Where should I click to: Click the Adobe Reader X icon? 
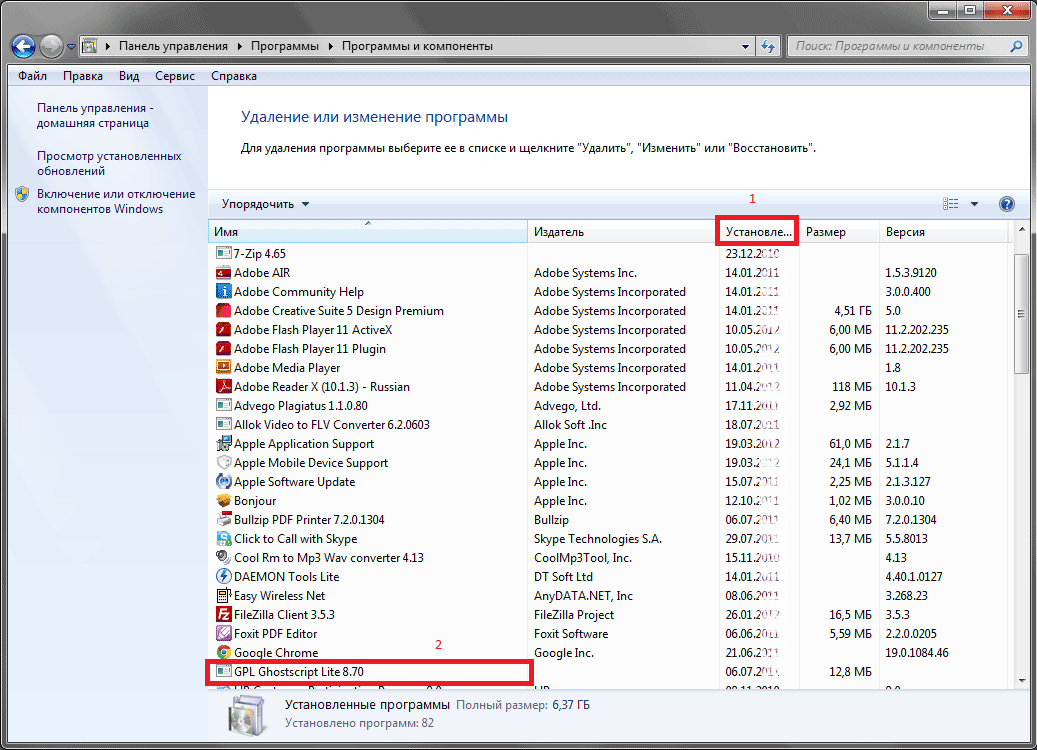point(224,387)
